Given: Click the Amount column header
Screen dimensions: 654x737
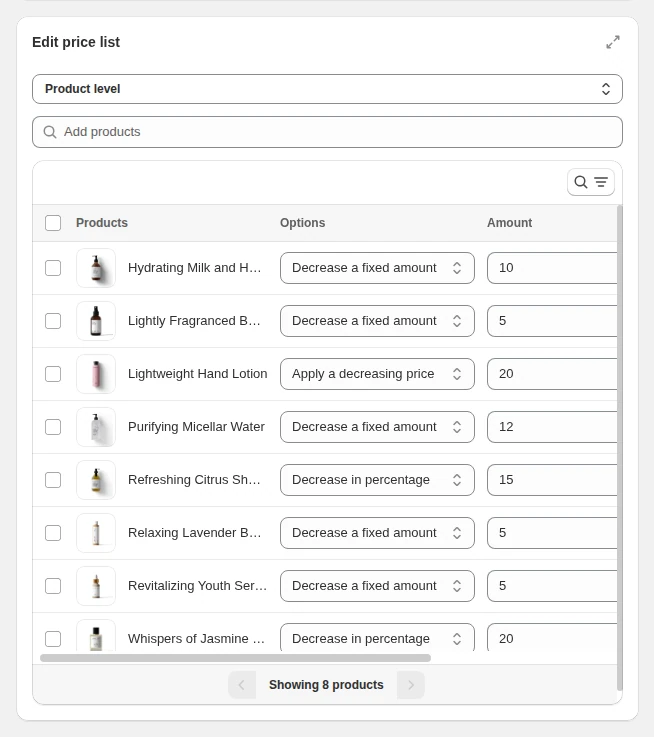Looking at the screenshot, I should tap(509, 223).
